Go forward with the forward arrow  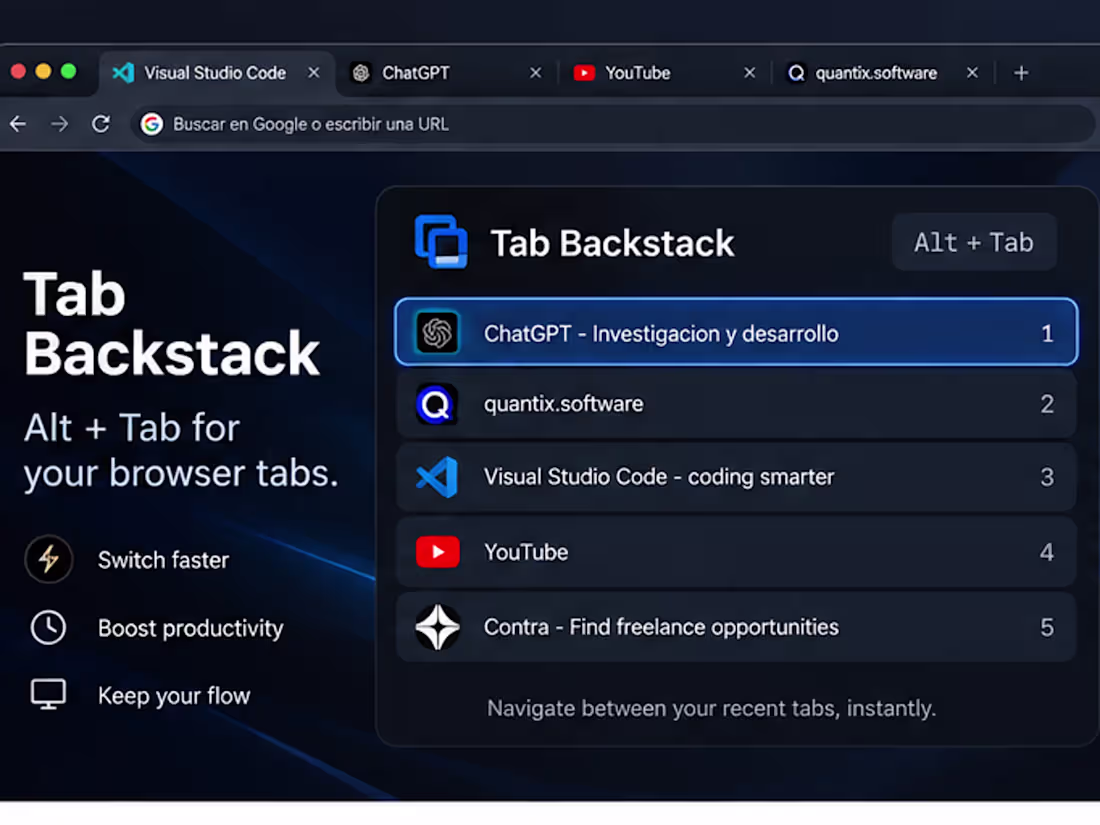60,124
